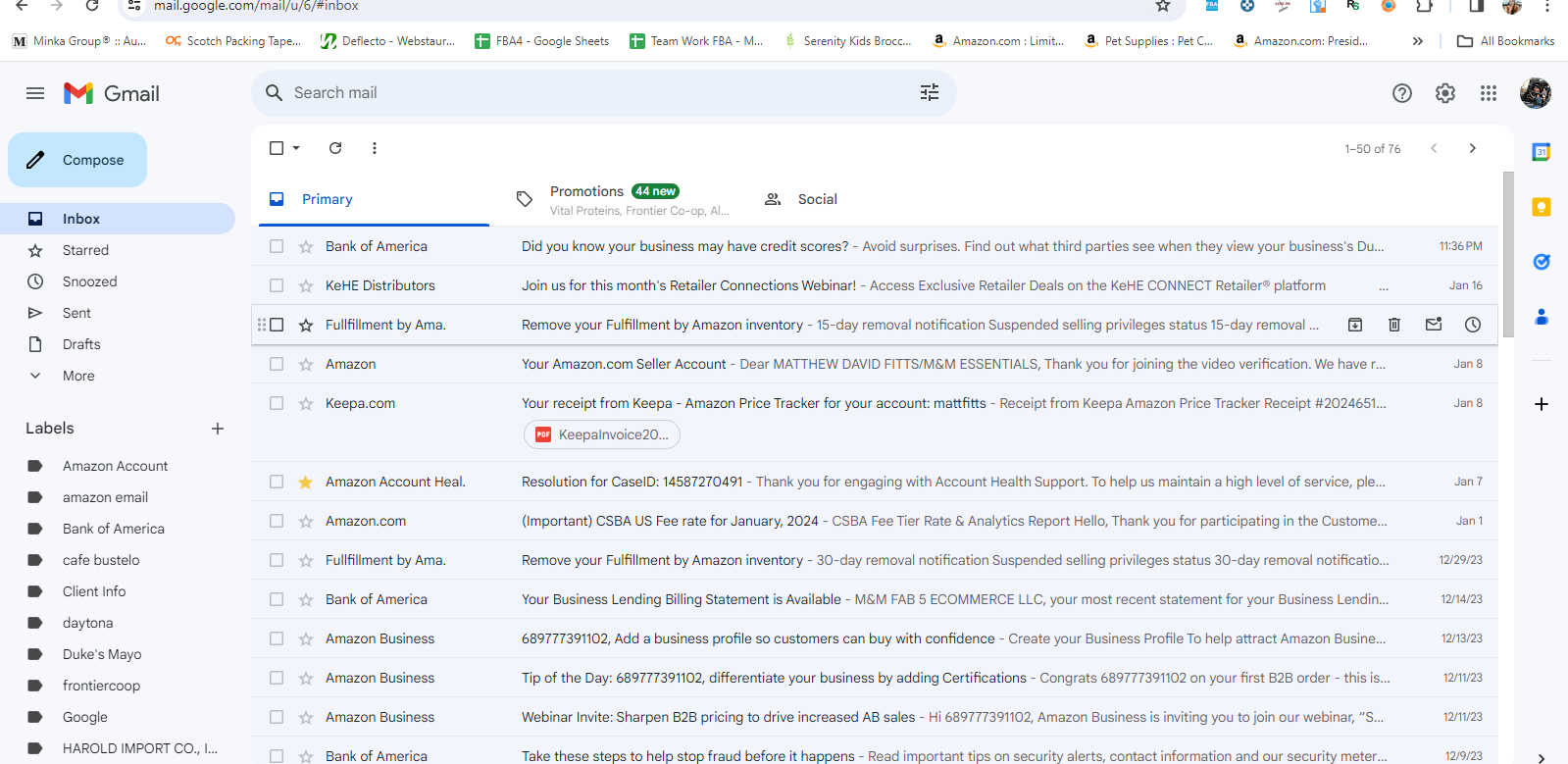Click the Search mail field
Viewport: 1568px width, 764px height.
coord(604,92)
